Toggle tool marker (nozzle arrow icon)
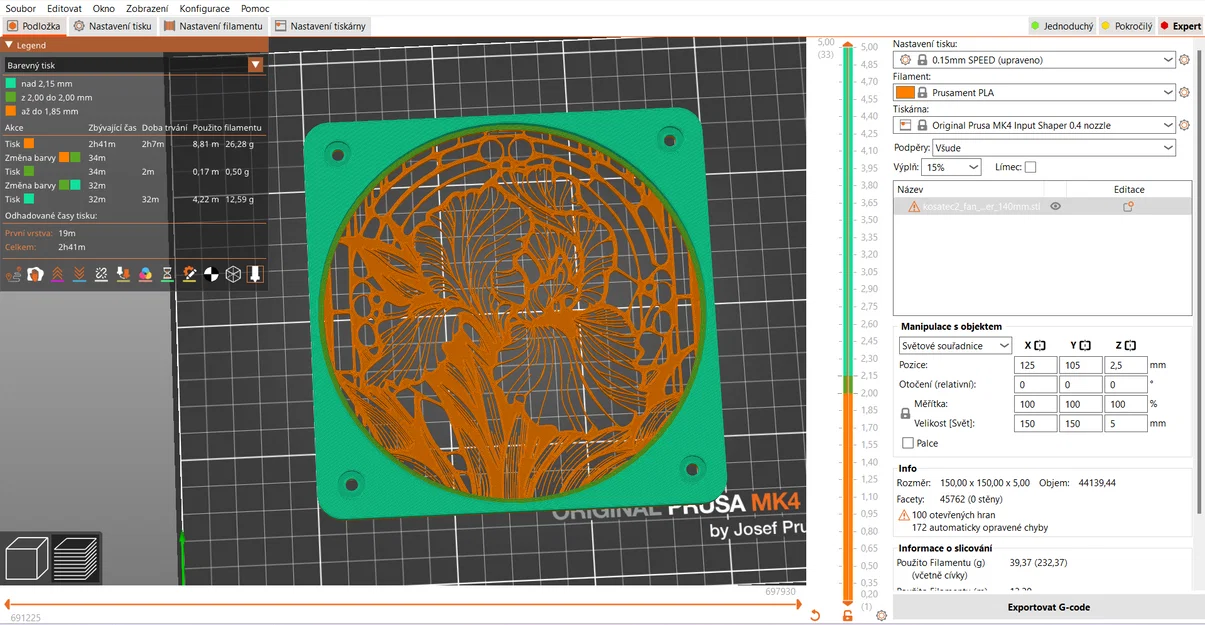This screenshot has height=625, width=1205. [255, 274]
